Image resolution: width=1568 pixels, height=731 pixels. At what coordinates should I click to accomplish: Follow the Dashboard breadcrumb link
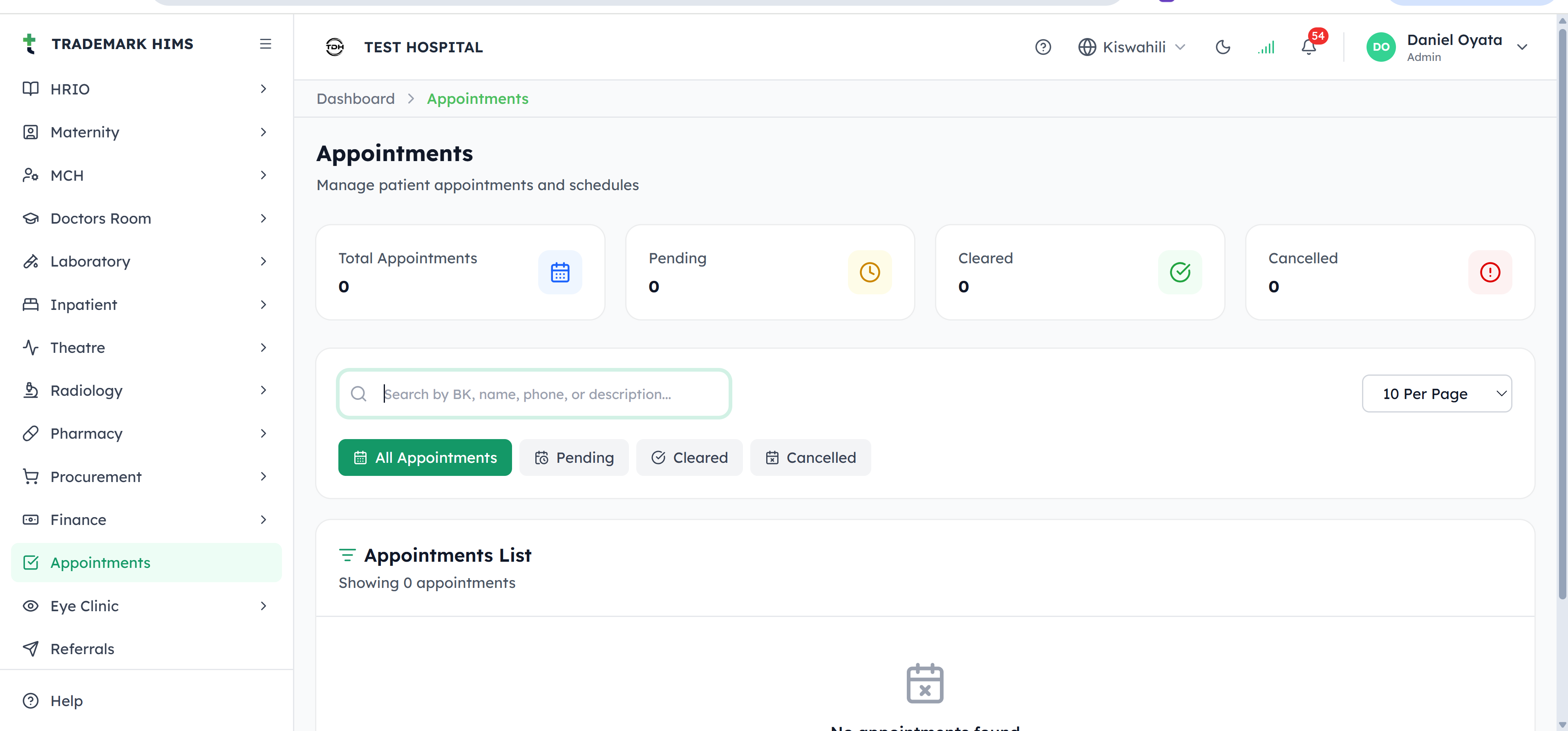click(x=356, y=99)
